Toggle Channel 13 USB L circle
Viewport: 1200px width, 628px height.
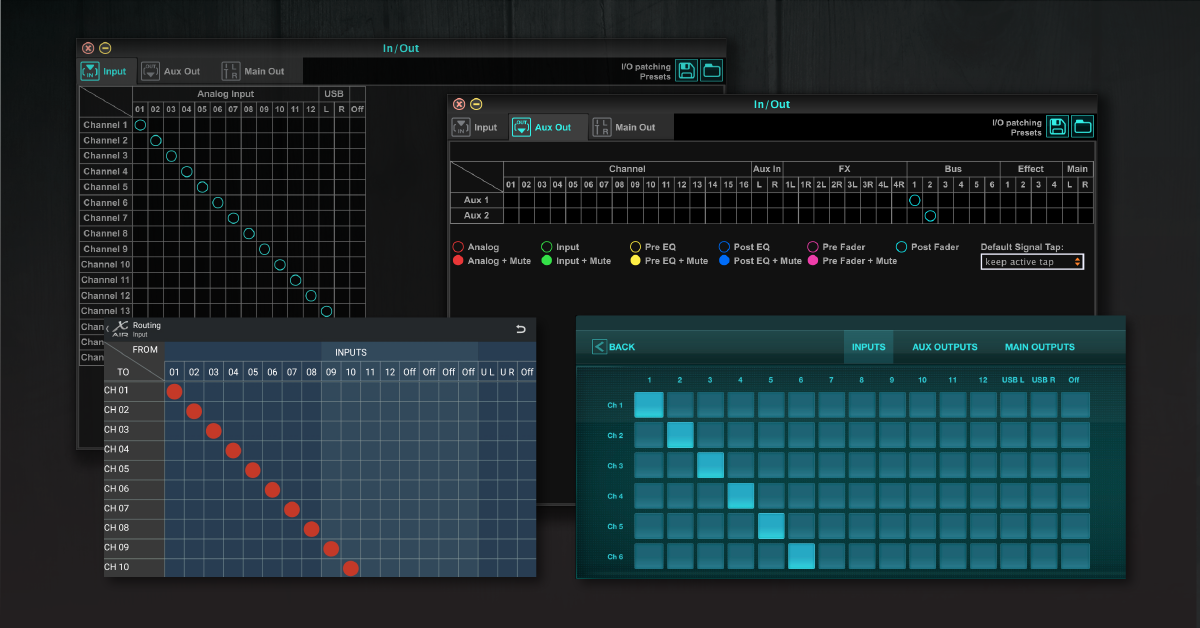pos(326,311)
